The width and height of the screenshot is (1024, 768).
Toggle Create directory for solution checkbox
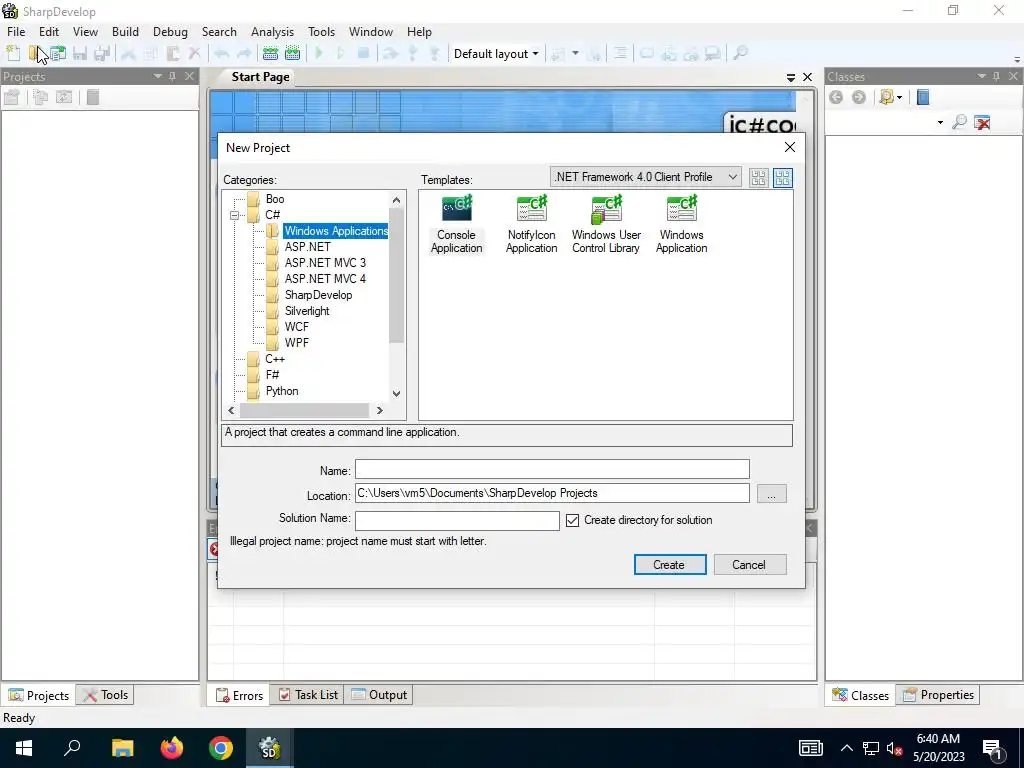[x=573, y=520]
